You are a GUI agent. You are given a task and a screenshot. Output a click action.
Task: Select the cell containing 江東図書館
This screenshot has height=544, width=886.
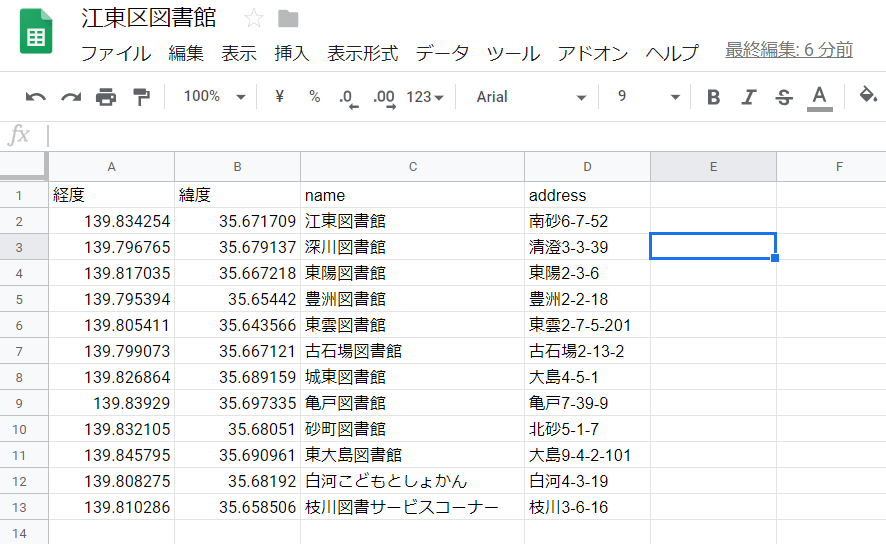pos(412,221)
